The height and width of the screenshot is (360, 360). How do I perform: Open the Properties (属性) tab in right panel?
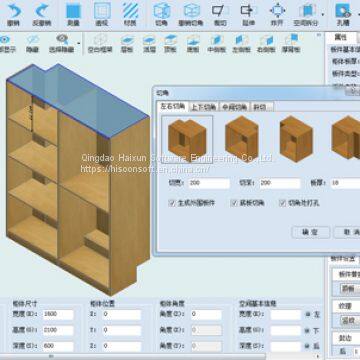(340, 37)
